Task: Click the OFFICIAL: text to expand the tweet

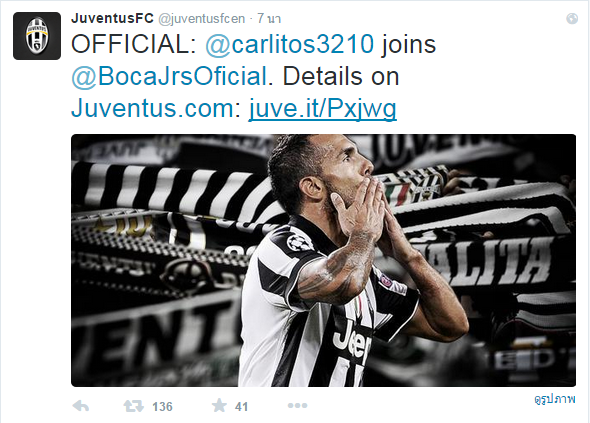Action: 134,44
